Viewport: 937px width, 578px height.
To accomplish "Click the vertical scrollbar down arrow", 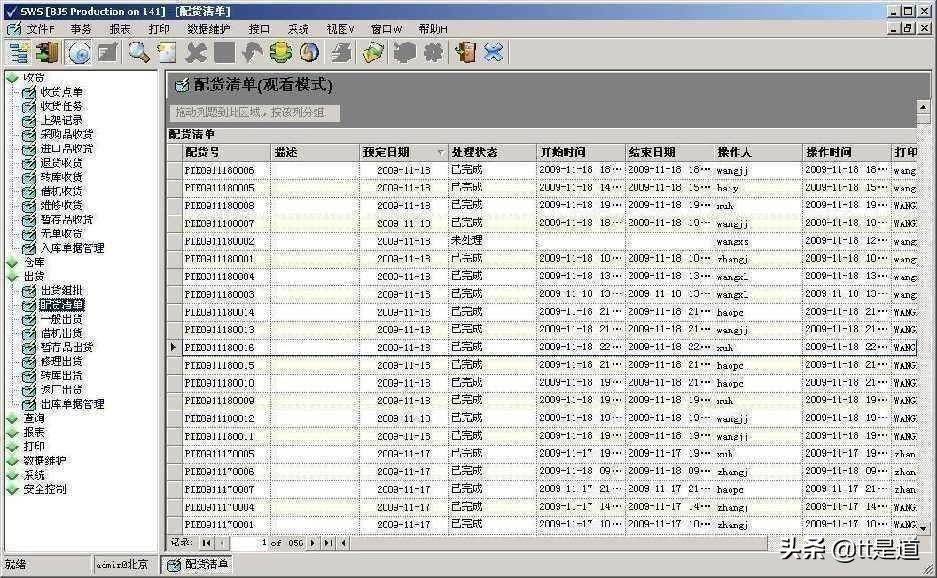I will [x=923, y=528].
